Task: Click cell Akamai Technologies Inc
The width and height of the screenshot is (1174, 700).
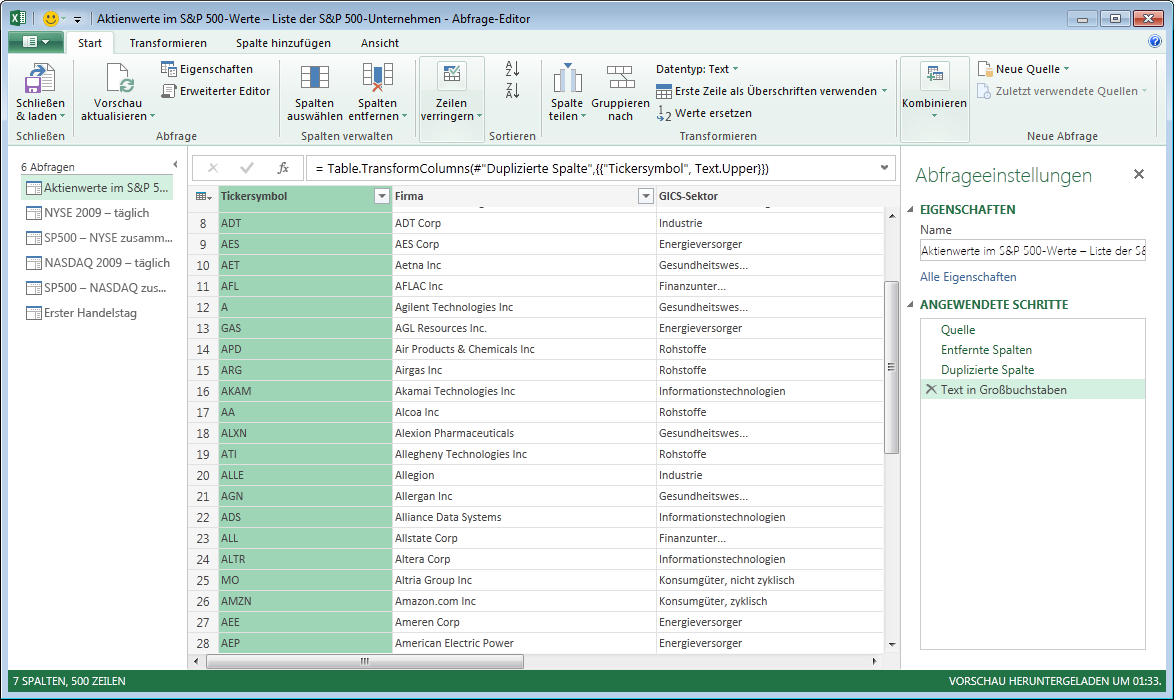Action: 524,391
